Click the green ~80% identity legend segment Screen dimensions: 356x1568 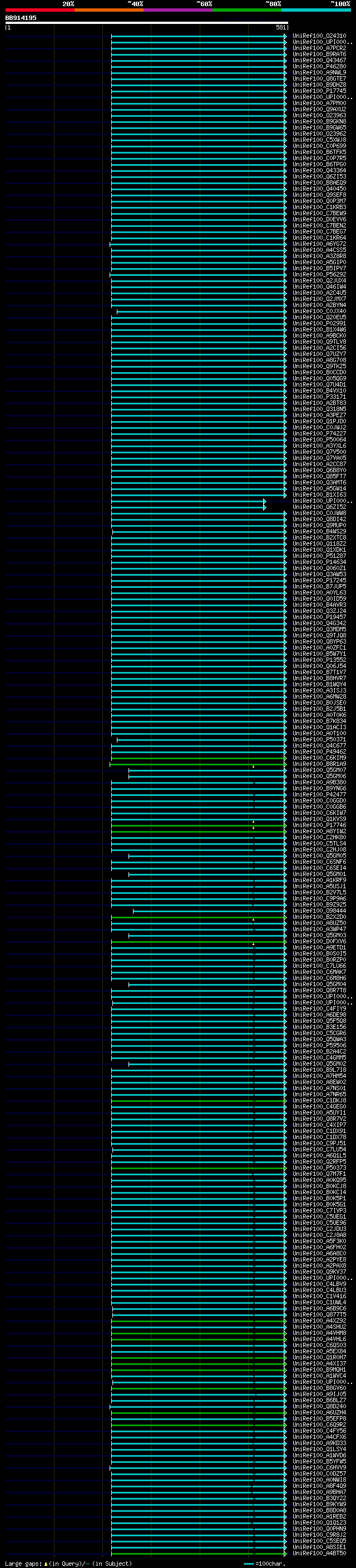click(x=247, y=10)
